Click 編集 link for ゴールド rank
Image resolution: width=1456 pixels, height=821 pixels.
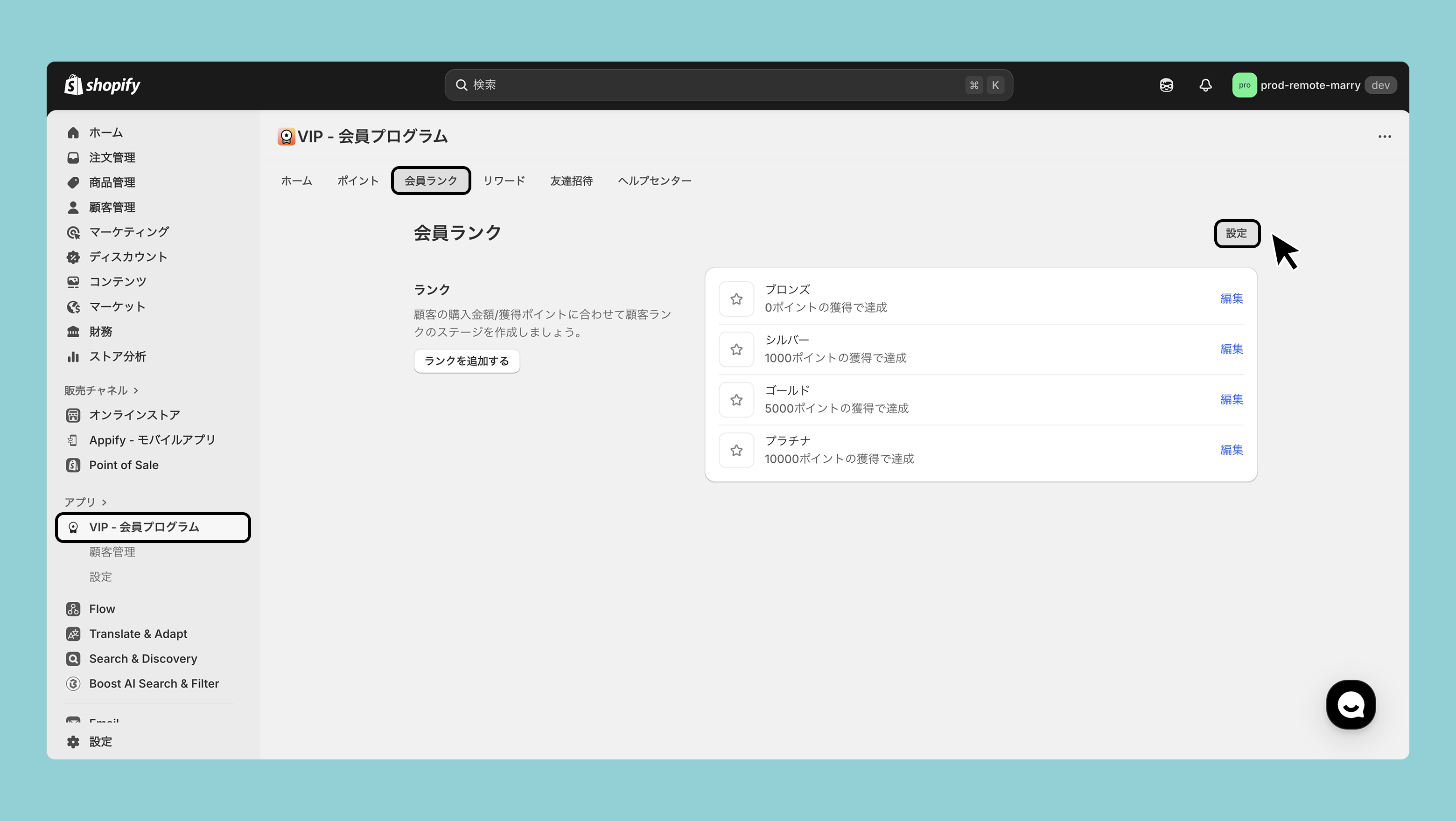coord(1231,399)
